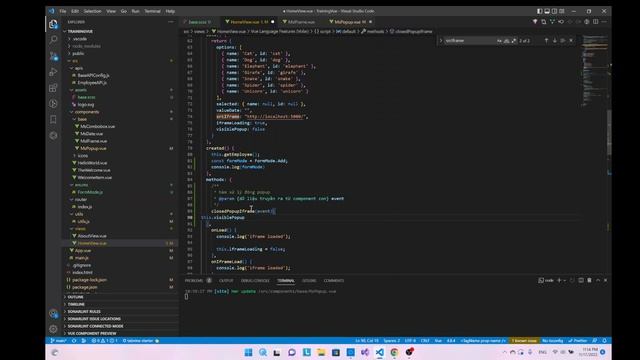Click the Prettier status bar item
Screen dimensions: 640x360
point(578,341)
